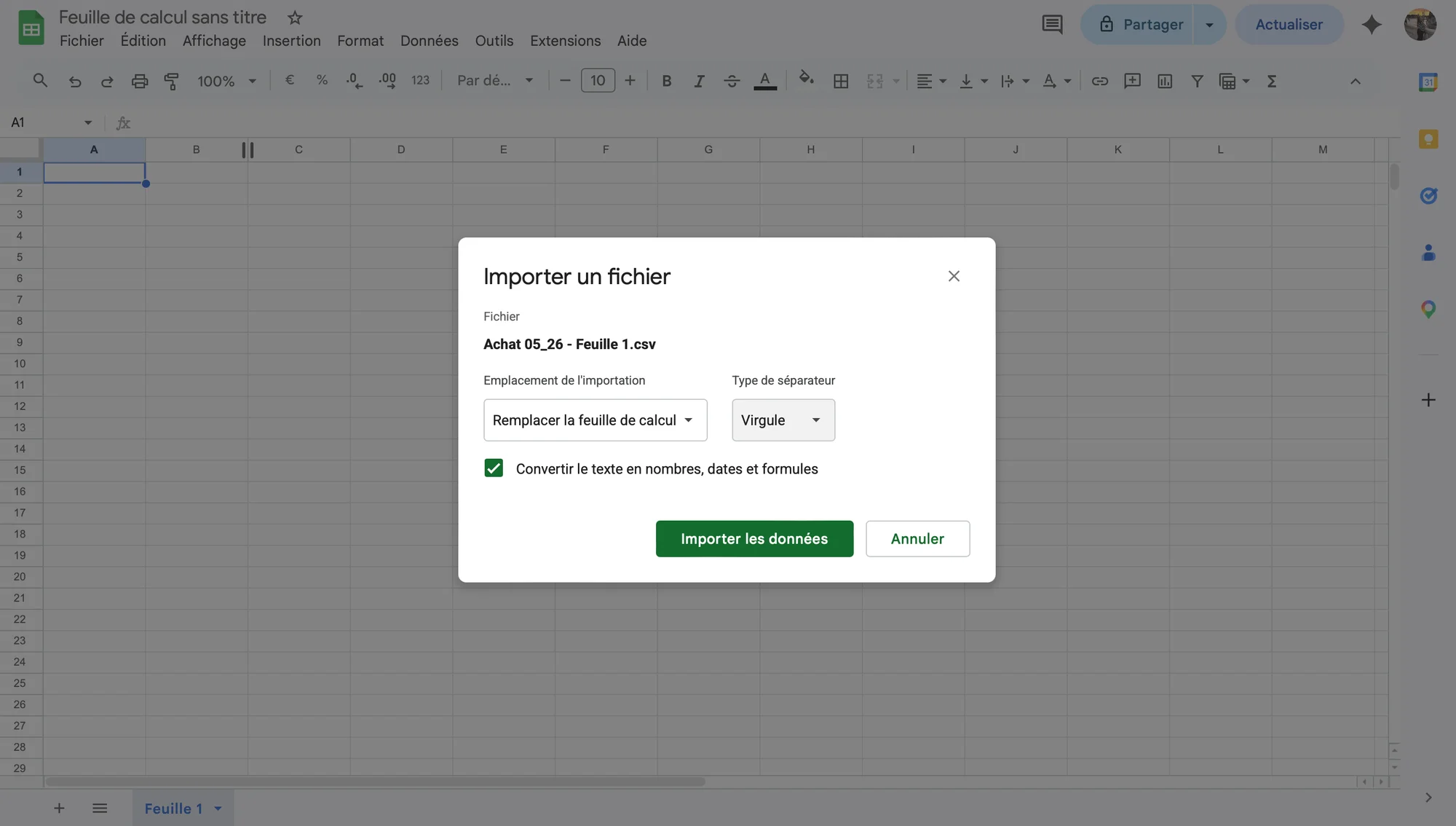Apply euro currency format icon
This screenshot has width=1456, height=826.
pyautogui.click(x=290, y=80)
